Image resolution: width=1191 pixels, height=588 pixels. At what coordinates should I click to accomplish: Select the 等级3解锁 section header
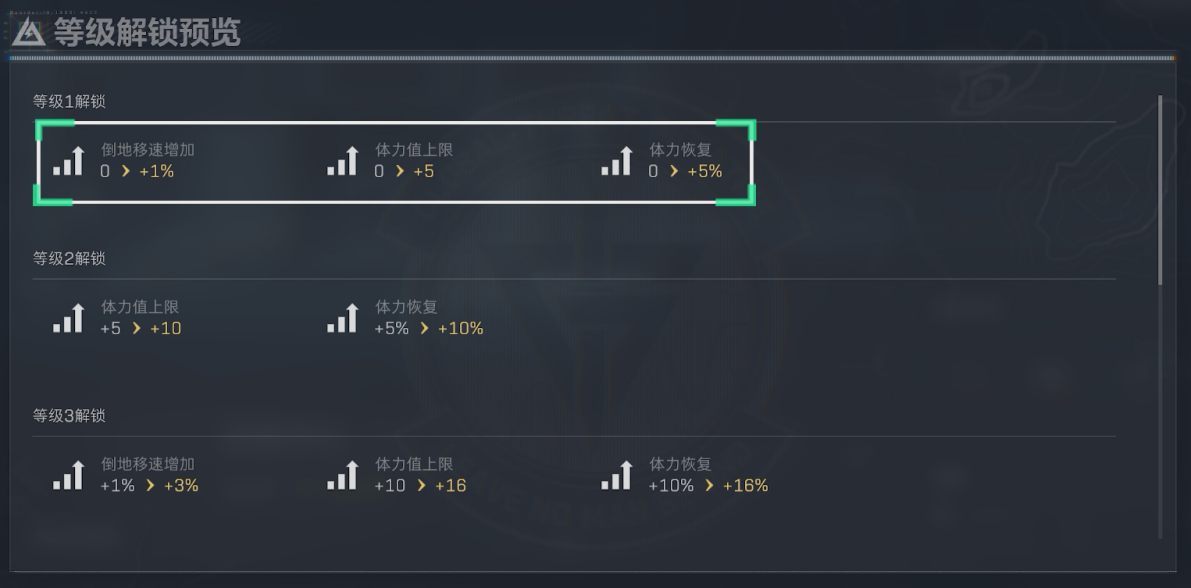pyautogui.click(x=69, y=415)
